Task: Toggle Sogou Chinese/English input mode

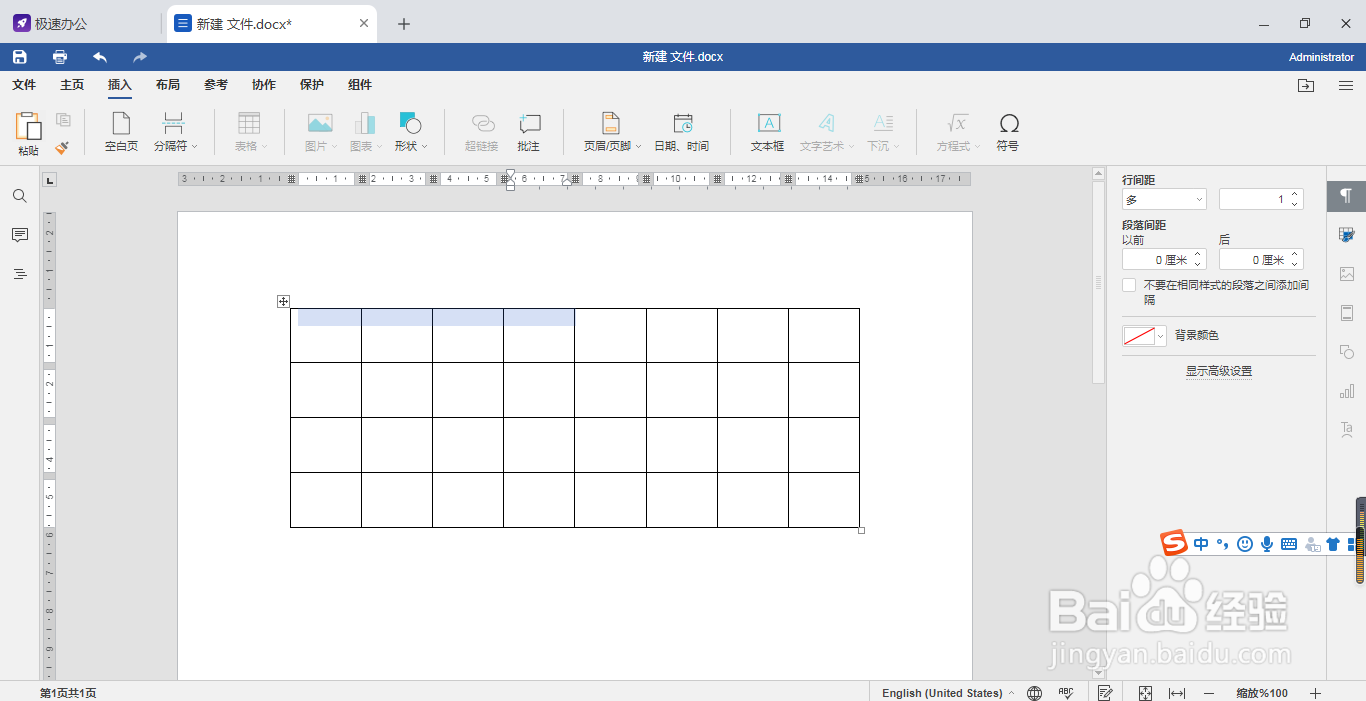Action: point(1201,544)
